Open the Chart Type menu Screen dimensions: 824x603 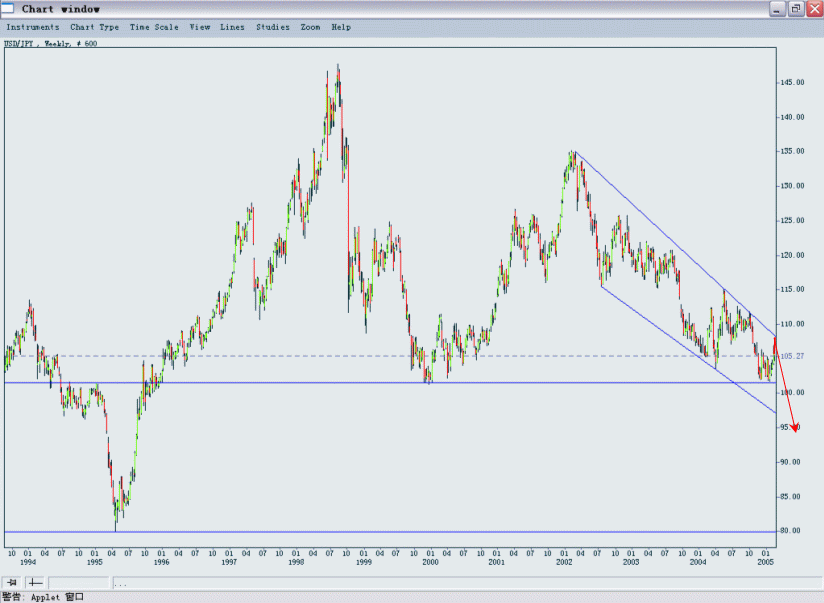point(95,27)
